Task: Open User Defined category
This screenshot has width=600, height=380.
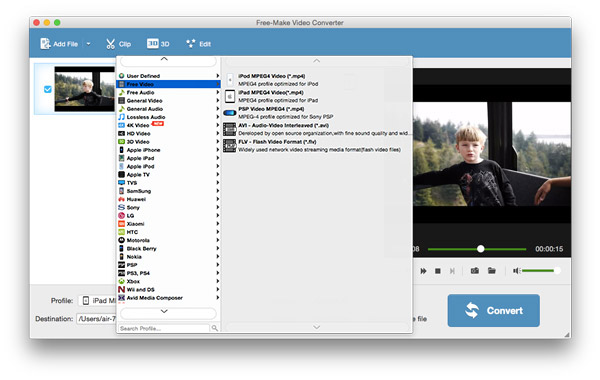Action: coord(168,76)
